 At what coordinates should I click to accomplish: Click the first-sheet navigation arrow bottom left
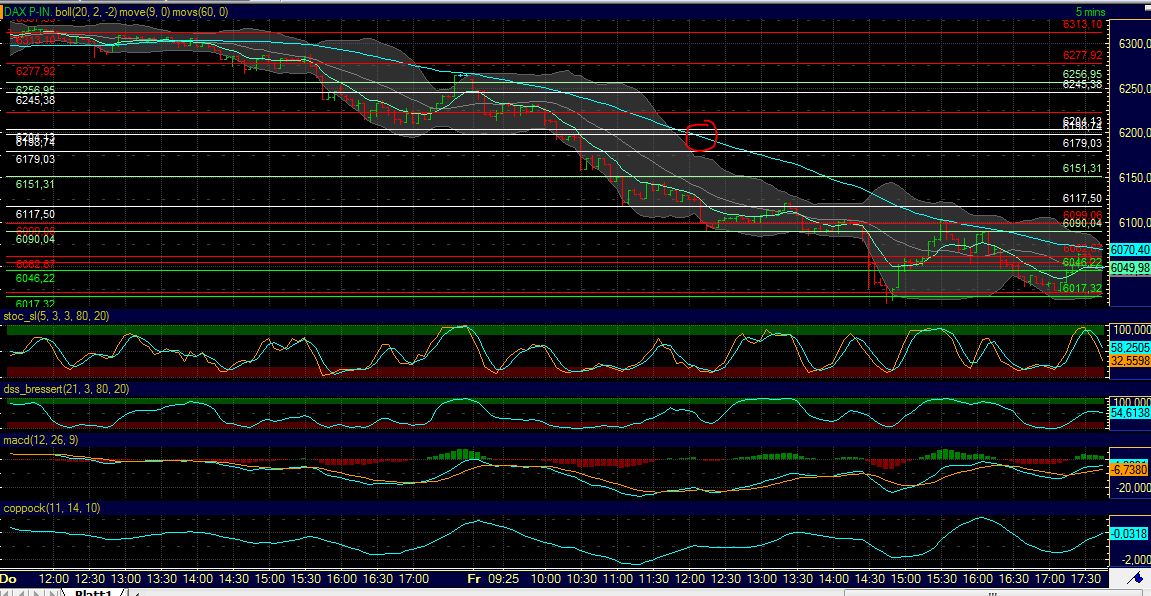tap(8, 590)
